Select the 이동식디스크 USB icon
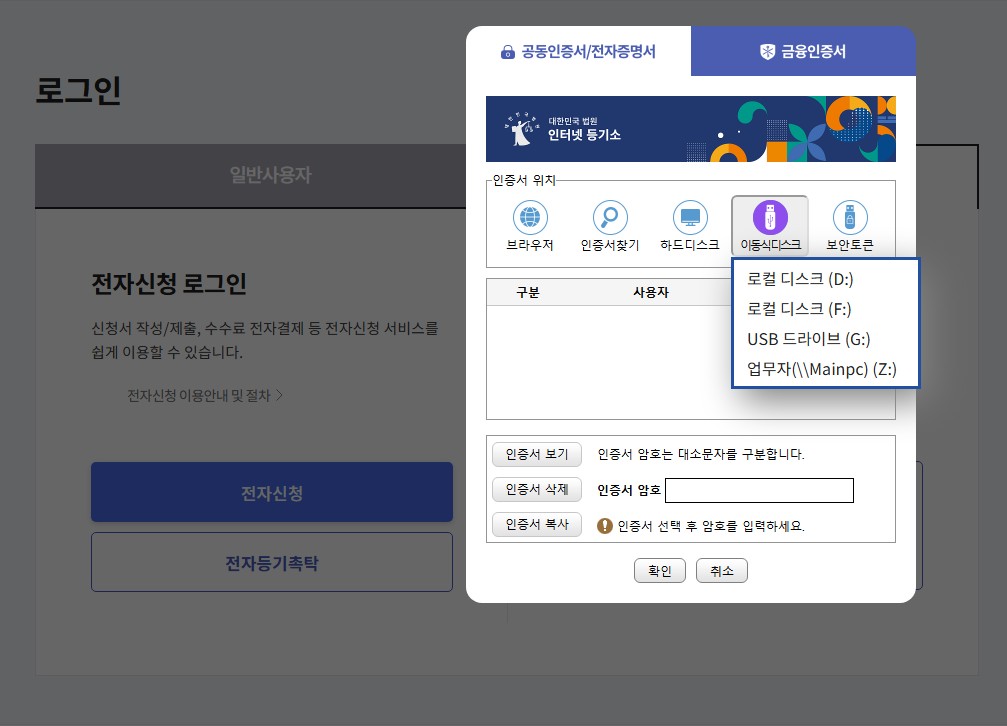 [x=770, y=218]
